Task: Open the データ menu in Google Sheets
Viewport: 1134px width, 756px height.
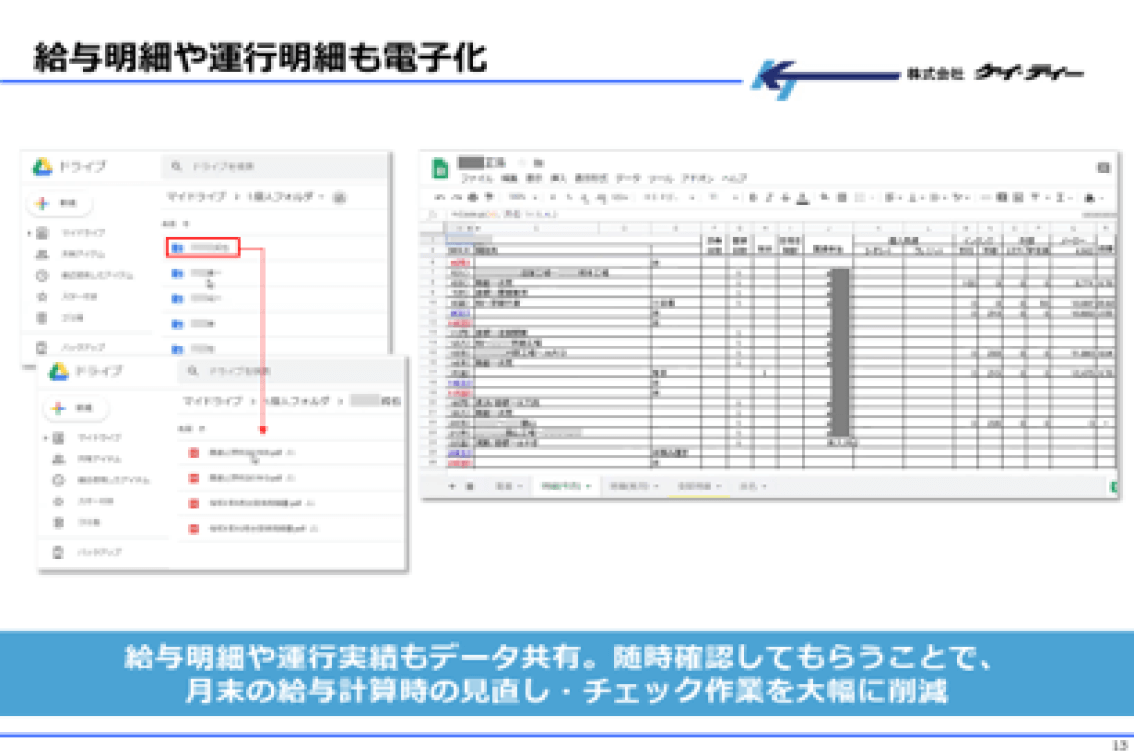Action: [624, 179]
